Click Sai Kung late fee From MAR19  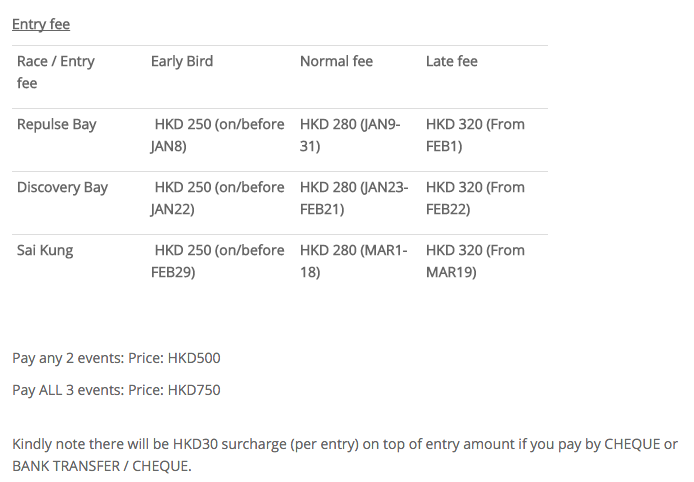click(x=475, y=261)
